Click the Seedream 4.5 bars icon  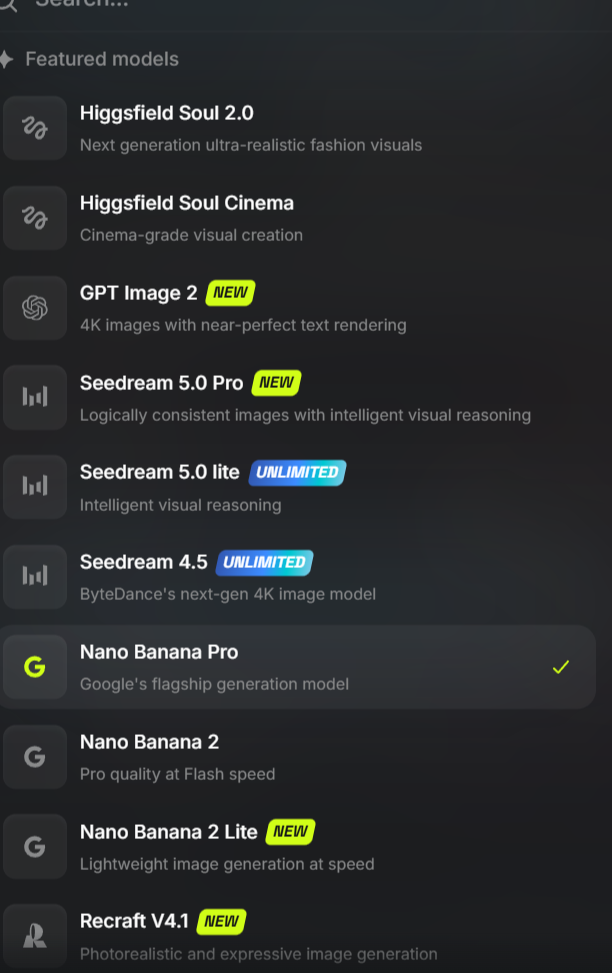pyautogui.click(x=35, y=576)
